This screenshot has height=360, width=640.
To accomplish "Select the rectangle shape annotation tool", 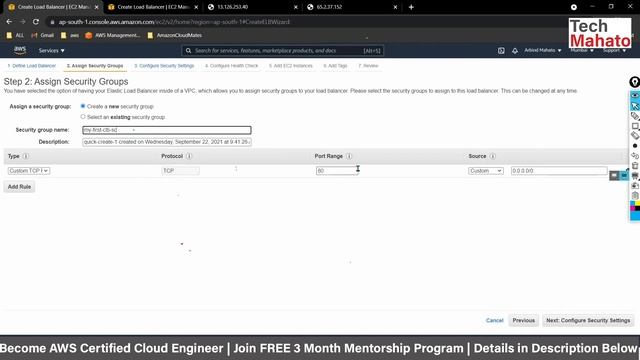I will click(635, 126).
